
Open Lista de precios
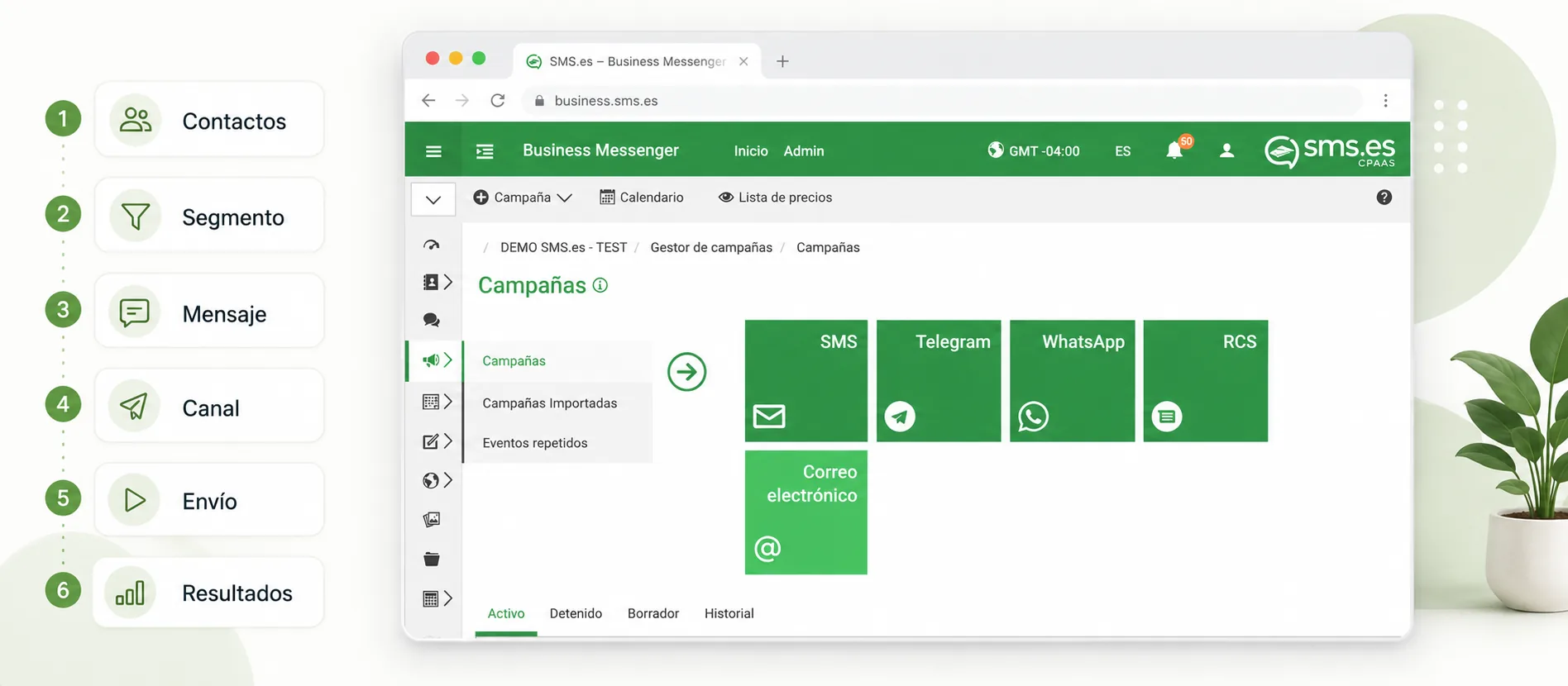776,197
